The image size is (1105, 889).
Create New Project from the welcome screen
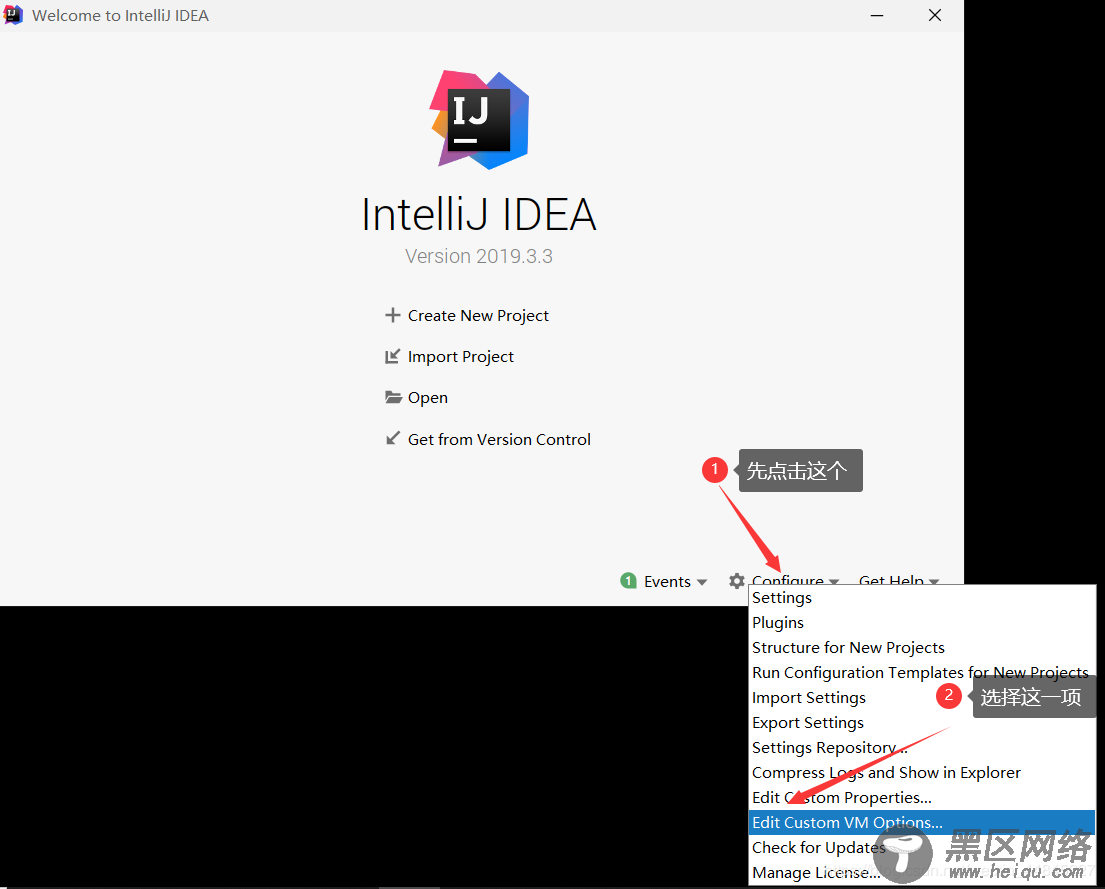pos(478,315)
